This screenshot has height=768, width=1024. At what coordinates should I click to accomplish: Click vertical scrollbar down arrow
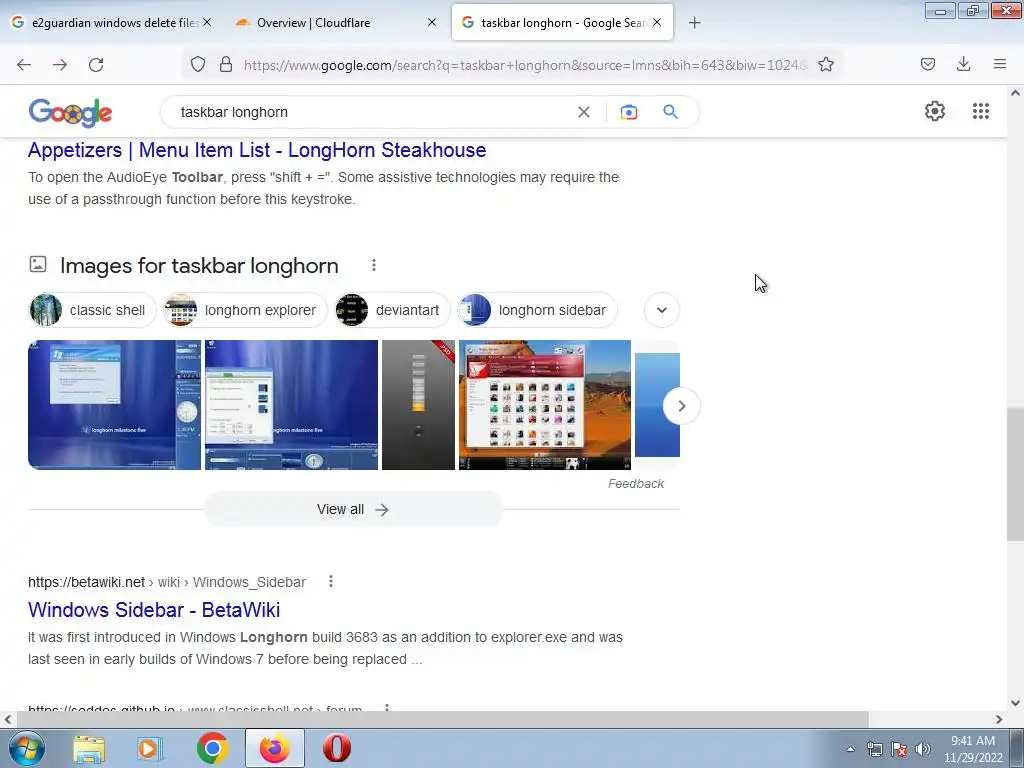click(x=1015, y=703)
